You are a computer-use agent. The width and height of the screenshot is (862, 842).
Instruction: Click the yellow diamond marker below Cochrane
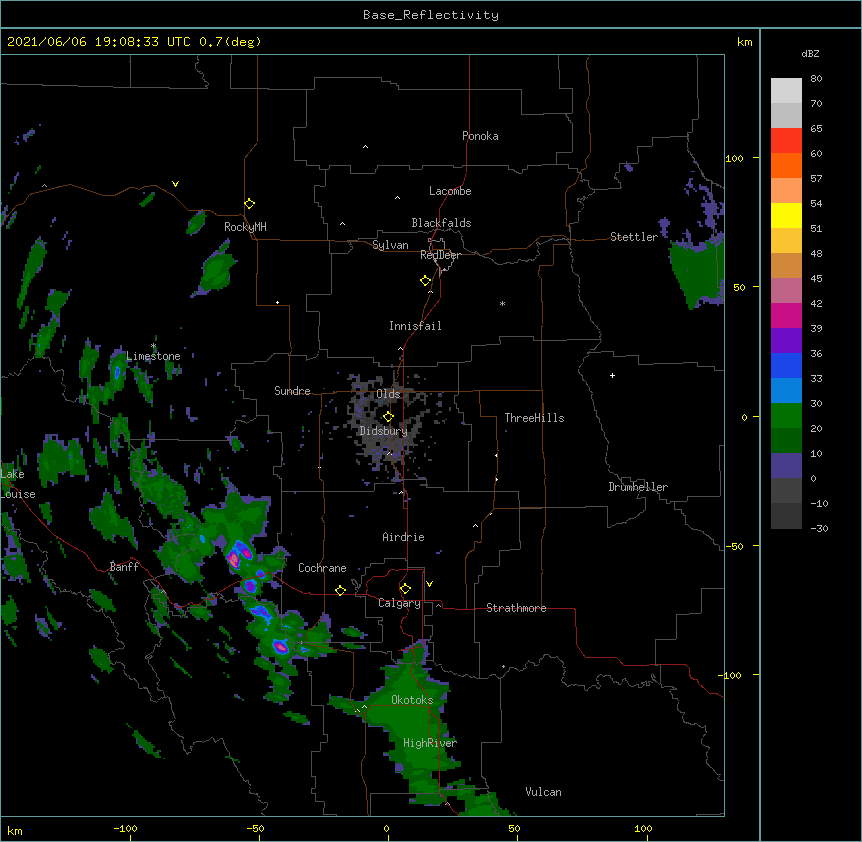coord(340,590)
